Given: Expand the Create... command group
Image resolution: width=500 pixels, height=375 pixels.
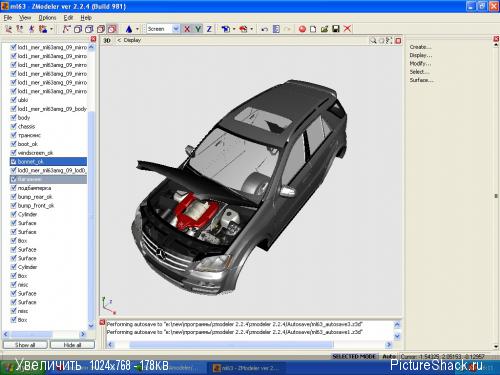Looking at the screenshot, I should tap(420, 47).
